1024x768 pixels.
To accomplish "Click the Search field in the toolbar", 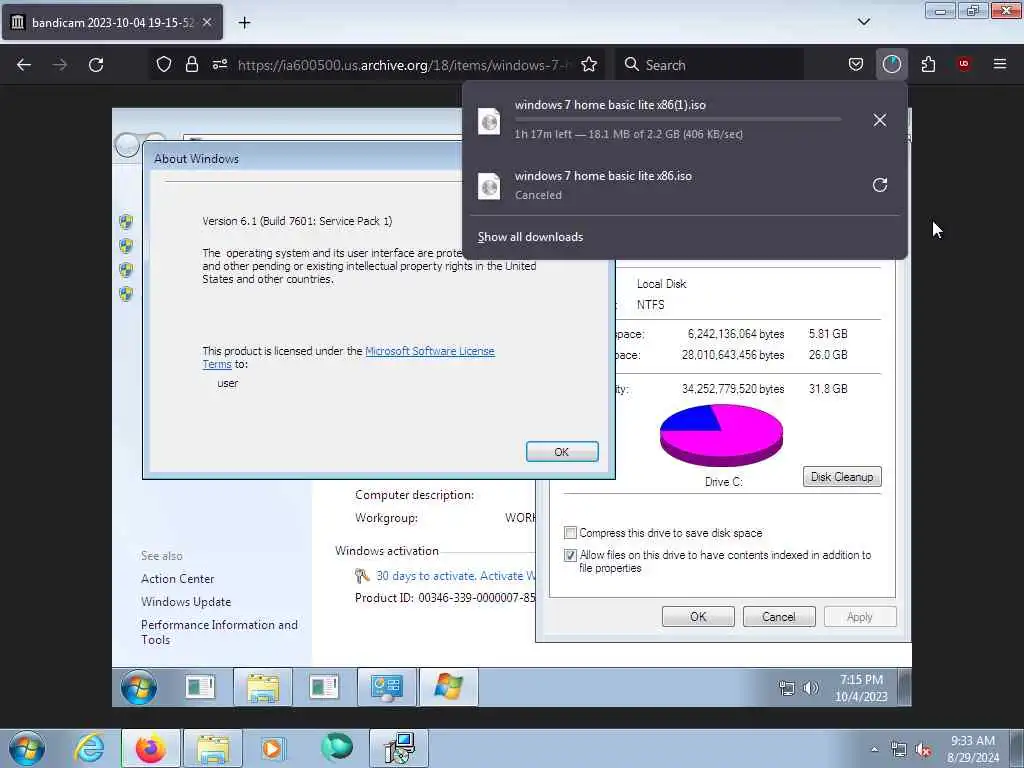I will [710, 65].
